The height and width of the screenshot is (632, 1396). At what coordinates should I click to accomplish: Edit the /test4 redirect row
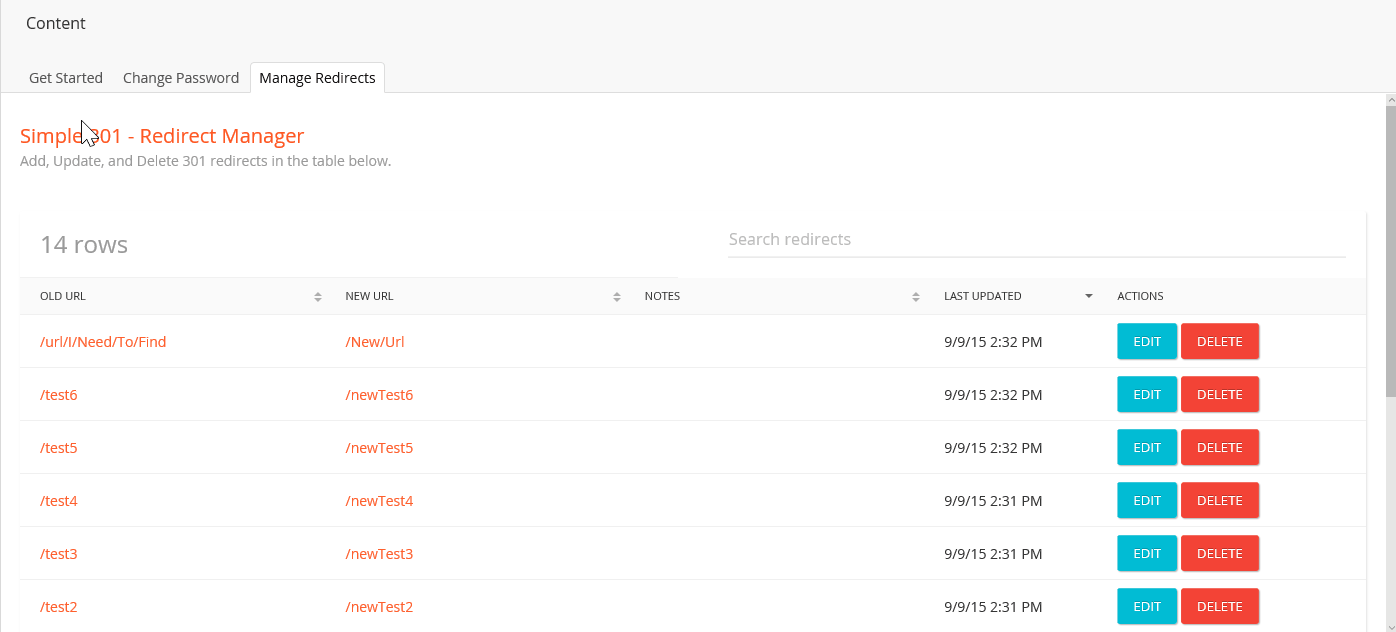click(1147, 501)
